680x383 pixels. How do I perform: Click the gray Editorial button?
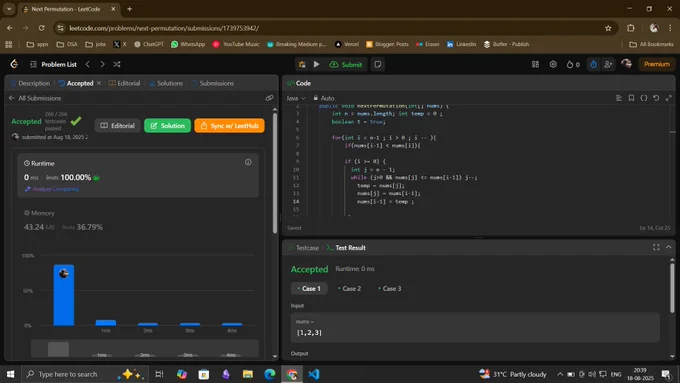tap(118, 126)
